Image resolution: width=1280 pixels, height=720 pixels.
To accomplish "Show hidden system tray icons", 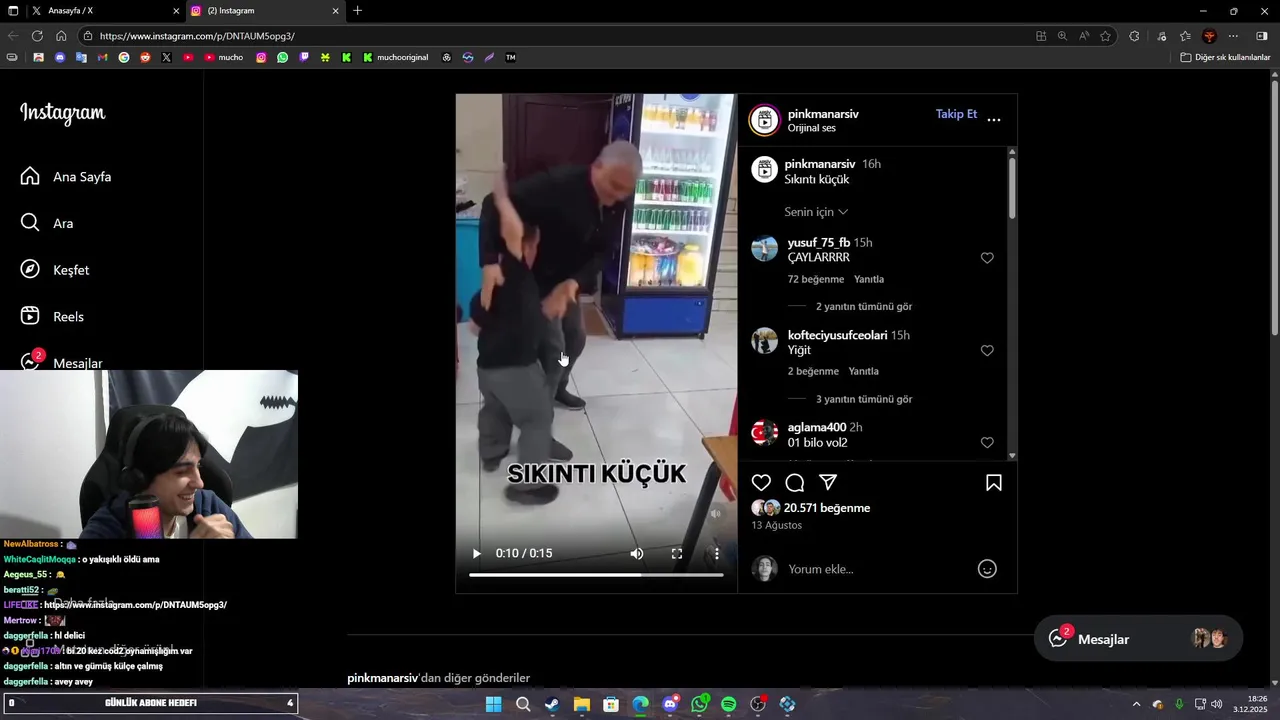I will point(1136,704).
